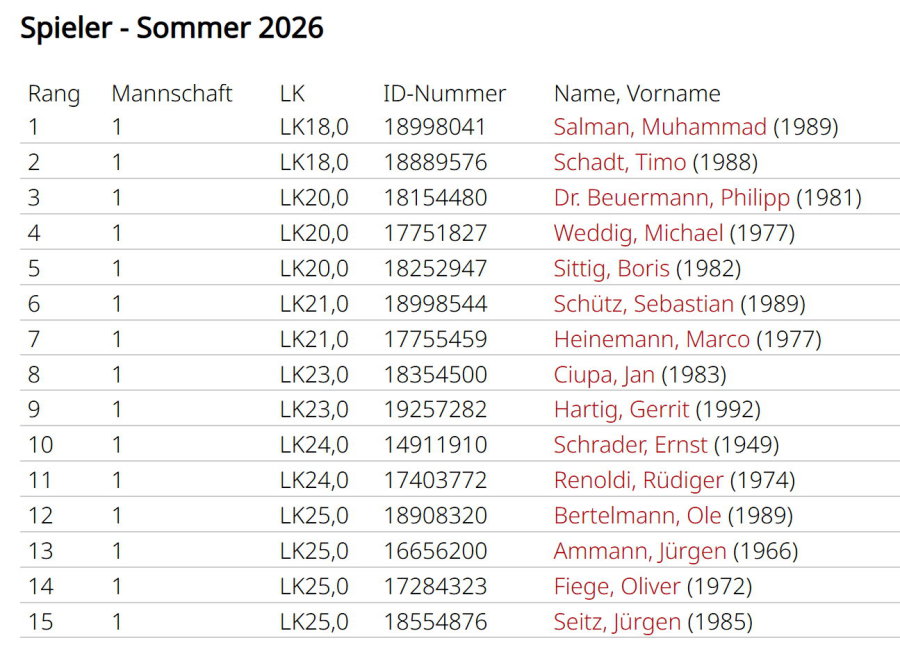Click the Name, Vorname column header
Viewport: 900px width, 647px height.
636,94
